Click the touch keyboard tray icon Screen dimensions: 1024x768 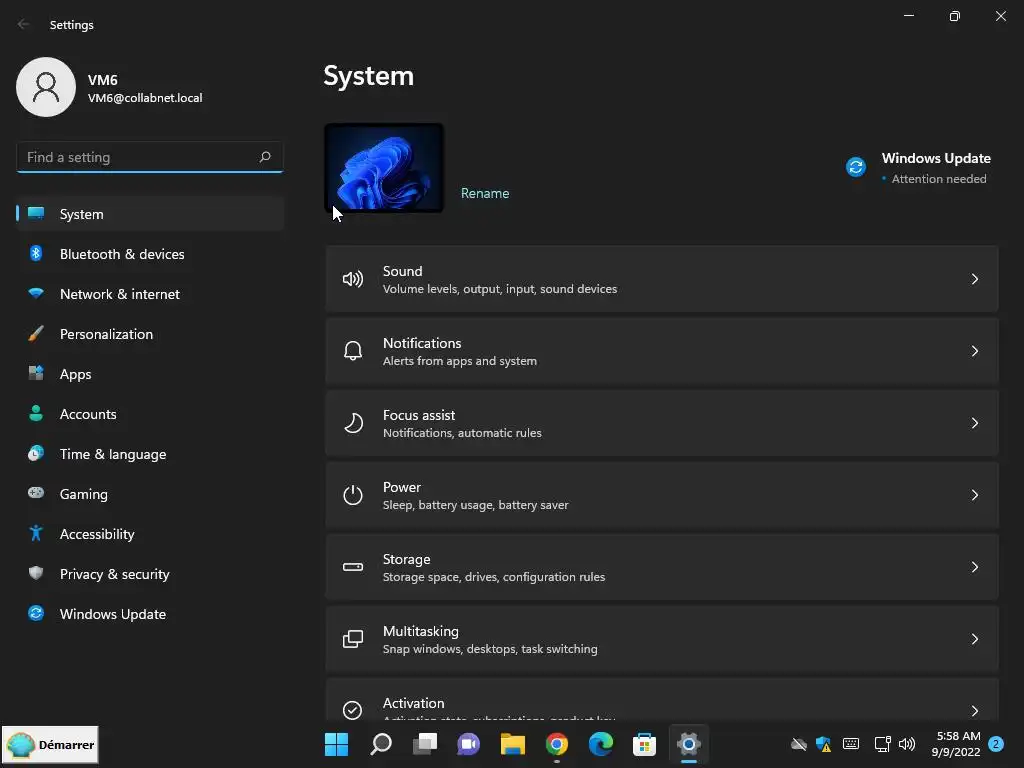[x=851, y=744]
